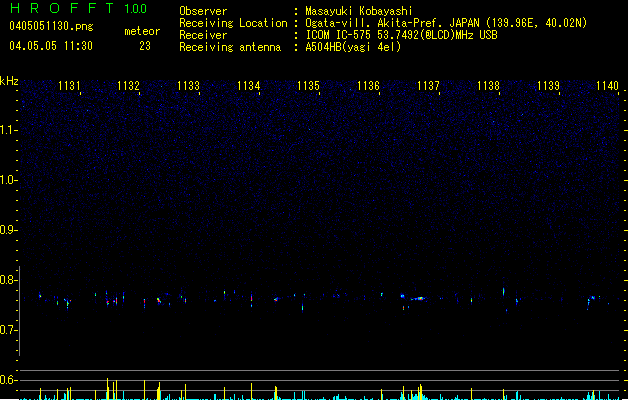Click time marker 1131
Image resolution: width=629 pixels, height=400 pixels.
(69, 86)
